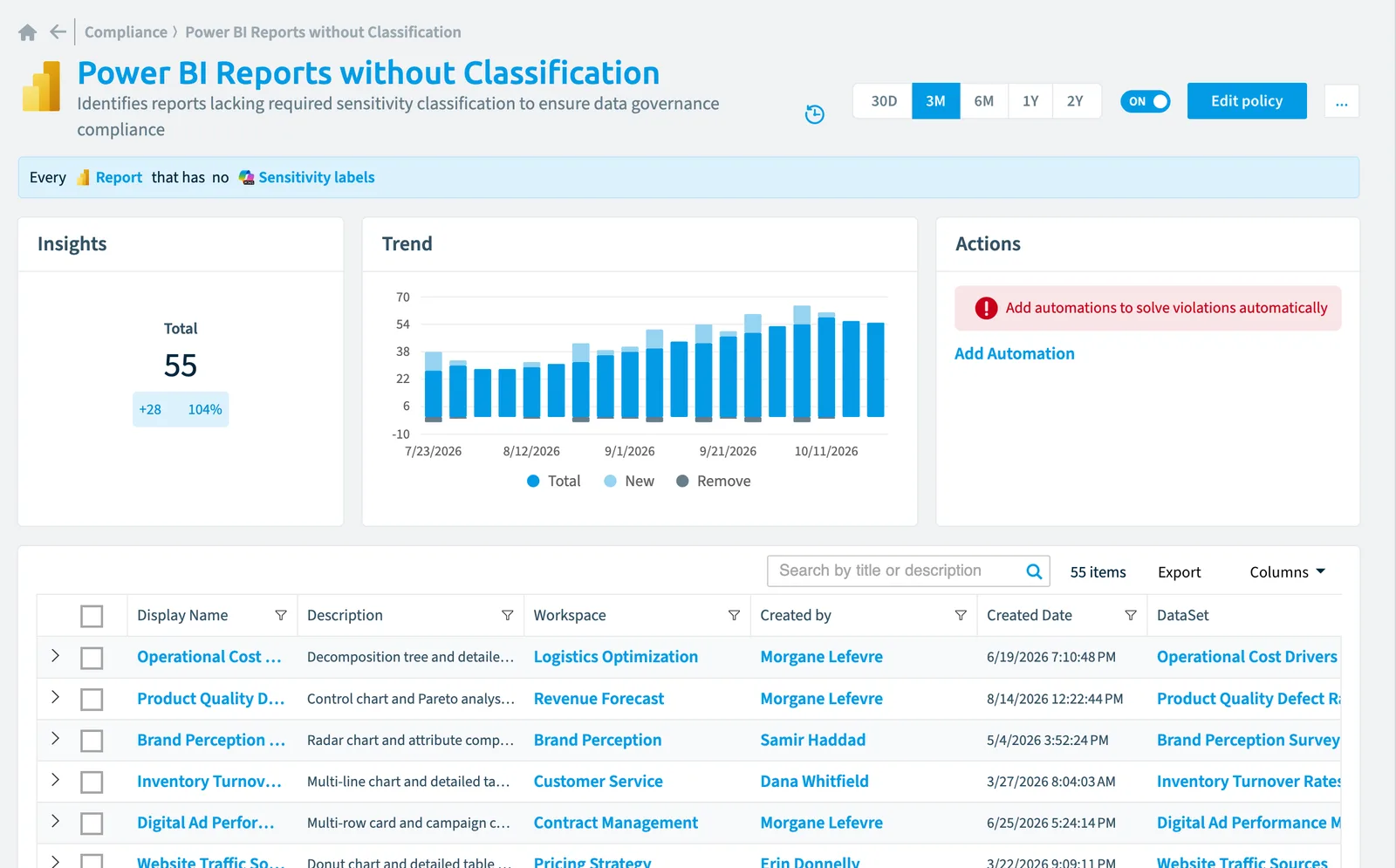Expand the Inventory Turnover row
The width and height of the screenshot is (1396, 868).
55,780
